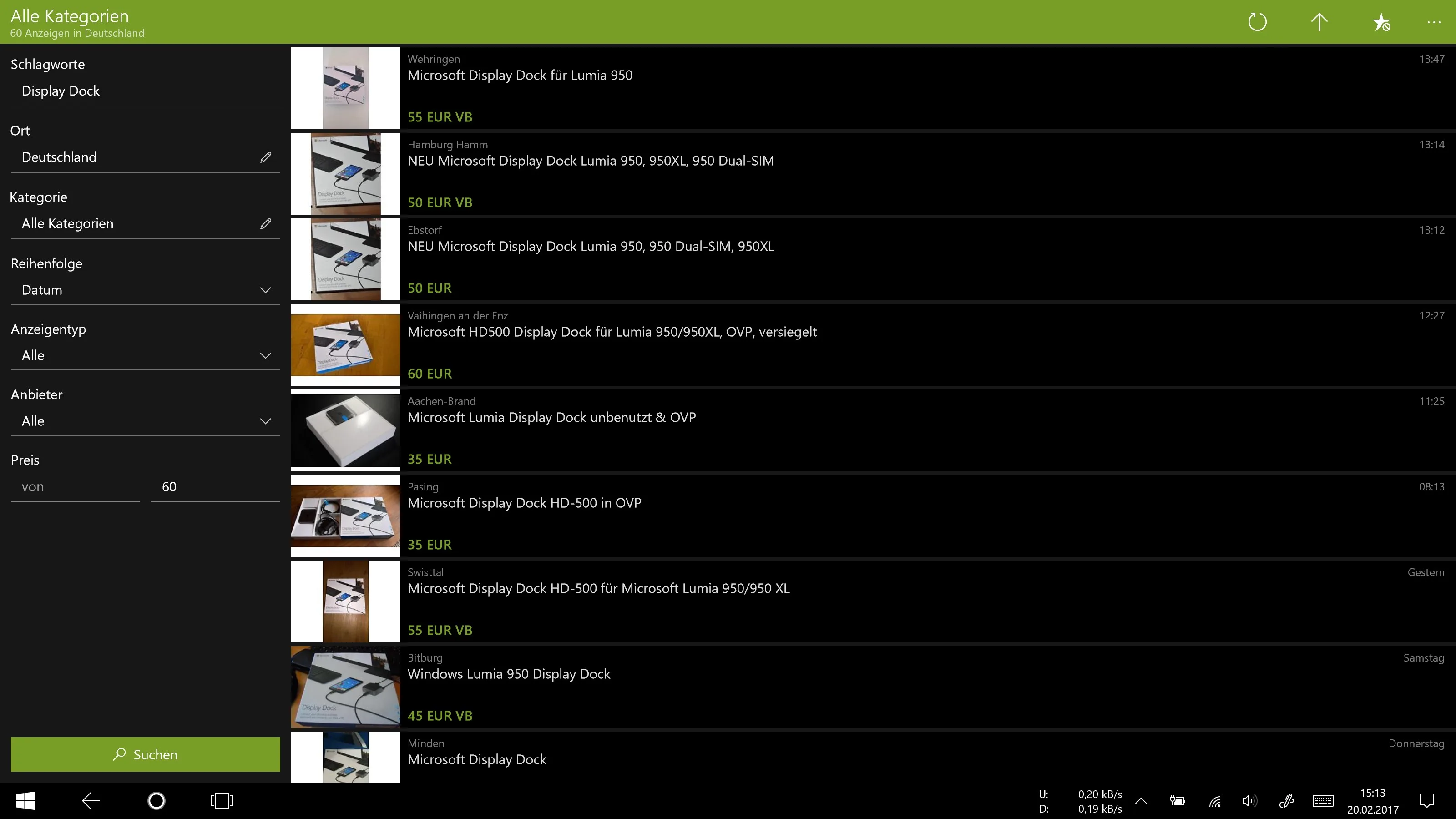Viewport: 1456px width, 819px height.
Task: Click the Kategorie field showing Alle Kategorien
Action: [145, 224]
